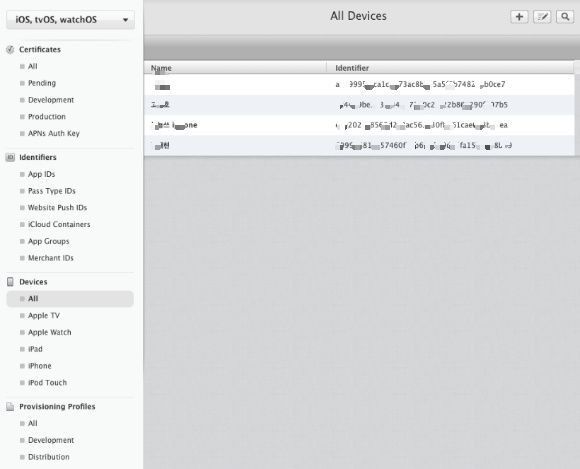Sort by Name column header
This screenshot has width=580, height=469.
point(235,68)
